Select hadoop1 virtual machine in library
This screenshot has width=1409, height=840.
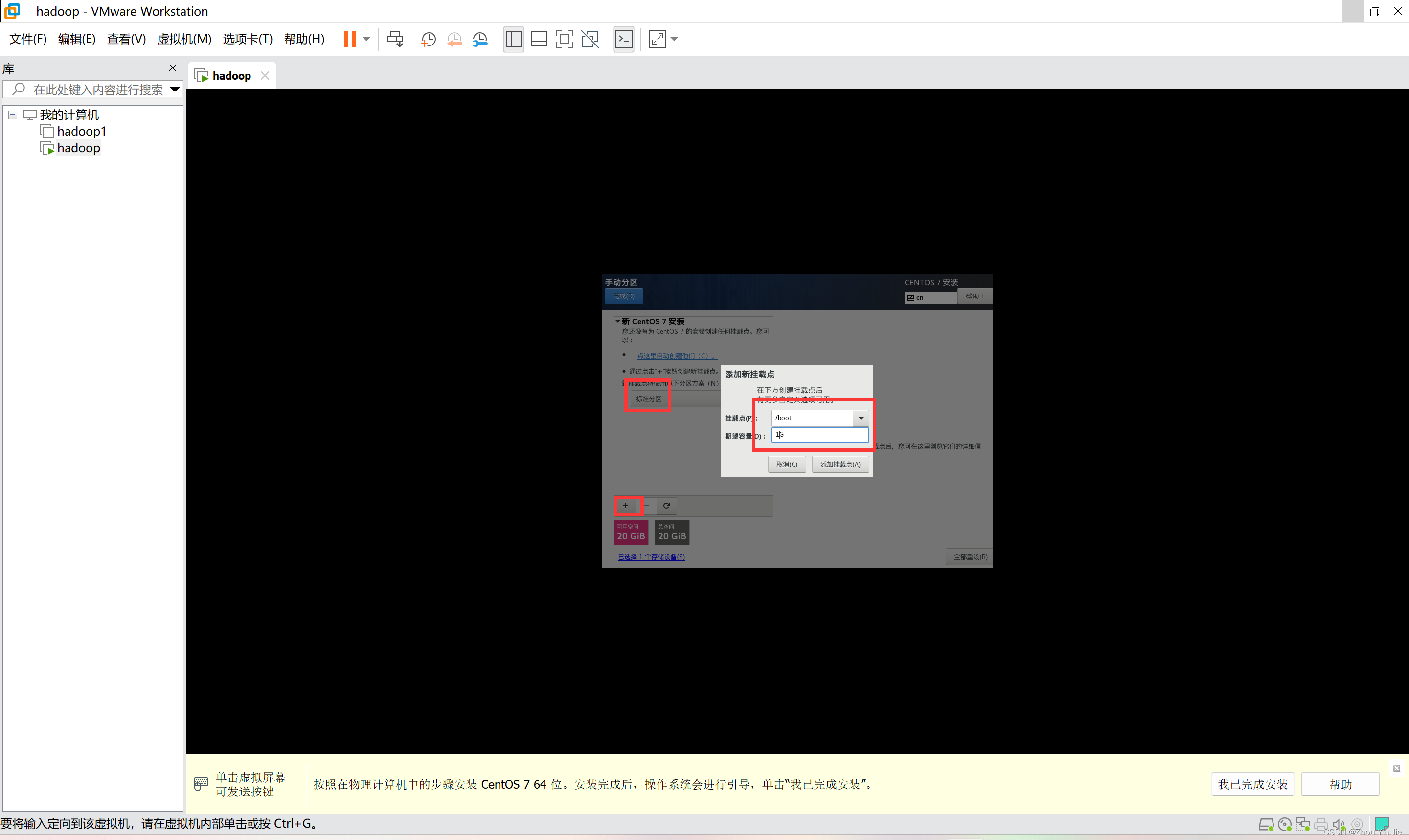point(82,131)
